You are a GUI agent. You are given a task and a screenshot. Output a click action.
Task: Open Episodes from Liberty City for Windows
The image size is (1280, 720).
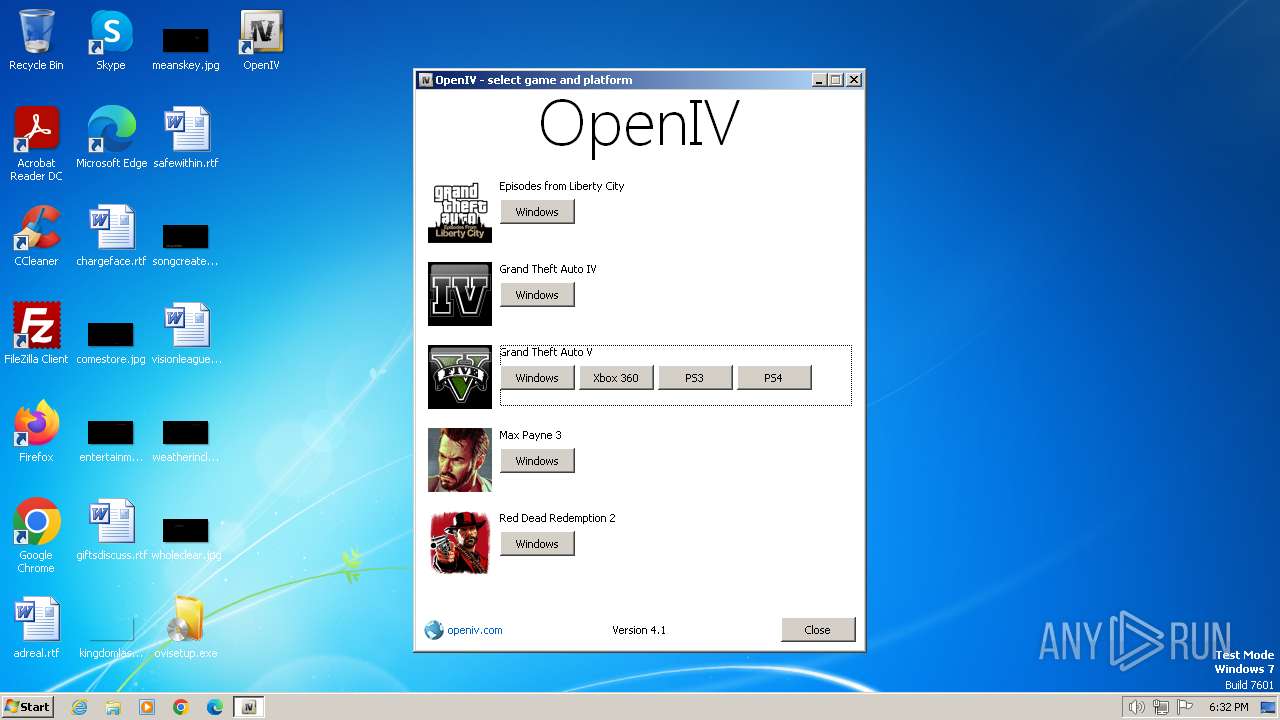[x=537, y=212]
